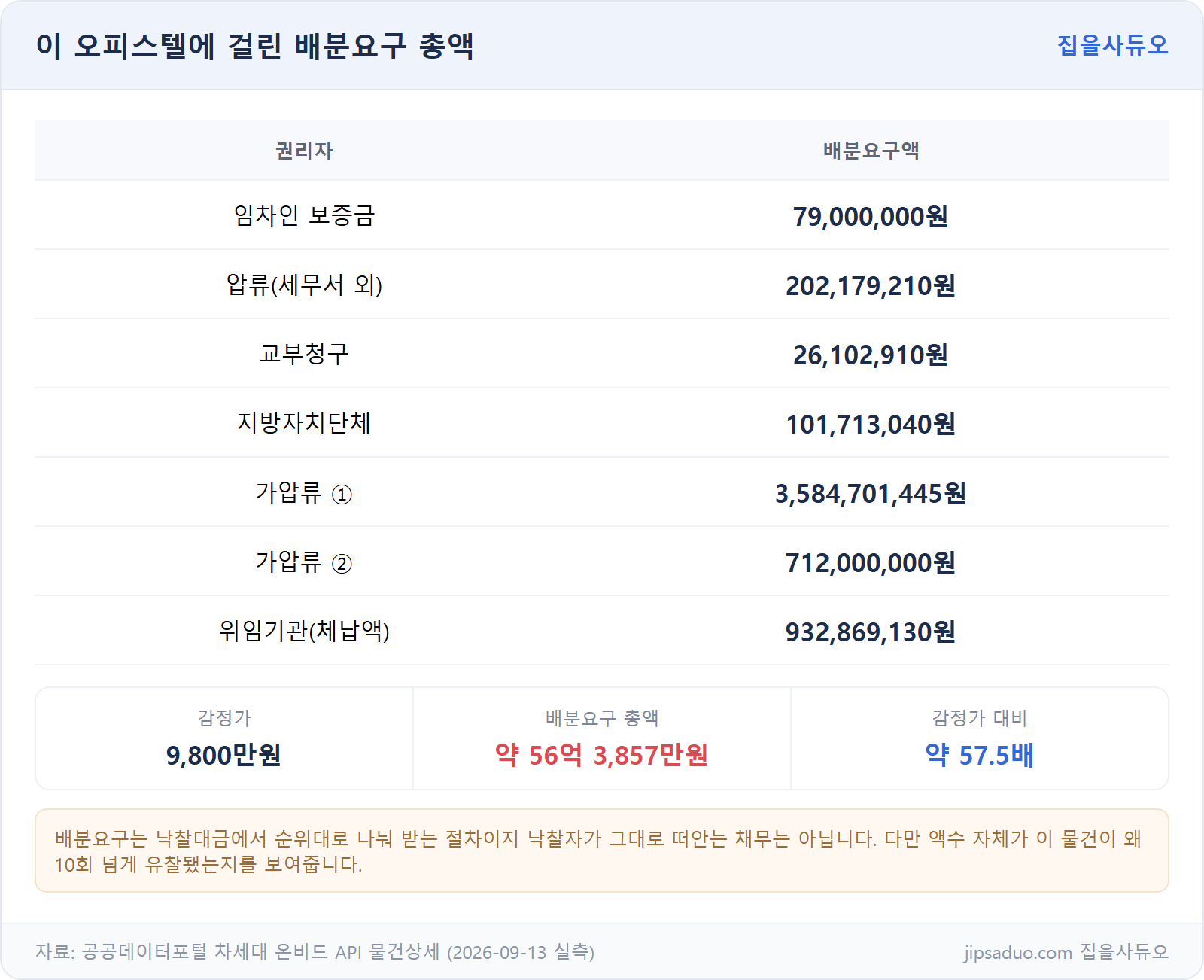Click the 권리자 column header
The width and height of the screenshot is (1204, 980).
click(x=304, y=151)
